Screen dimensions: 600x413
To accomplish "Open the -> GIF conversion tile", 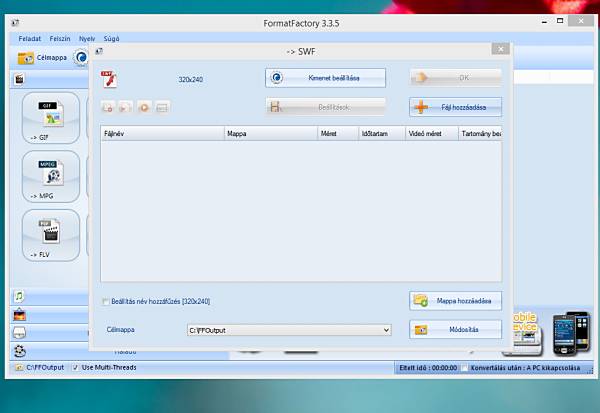I will (51, 118).
